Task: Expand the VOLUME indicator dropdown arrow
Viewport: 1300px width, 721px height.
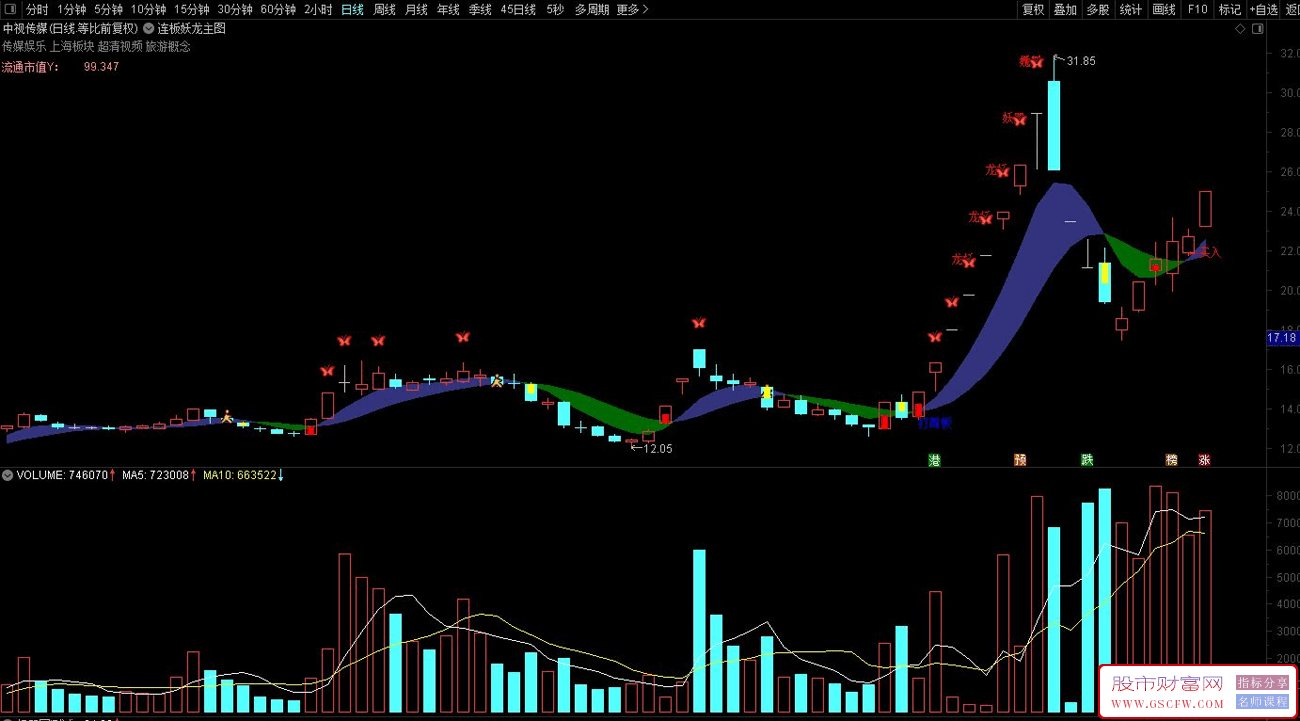Action: pyautogui.click(x=8, y=475)
